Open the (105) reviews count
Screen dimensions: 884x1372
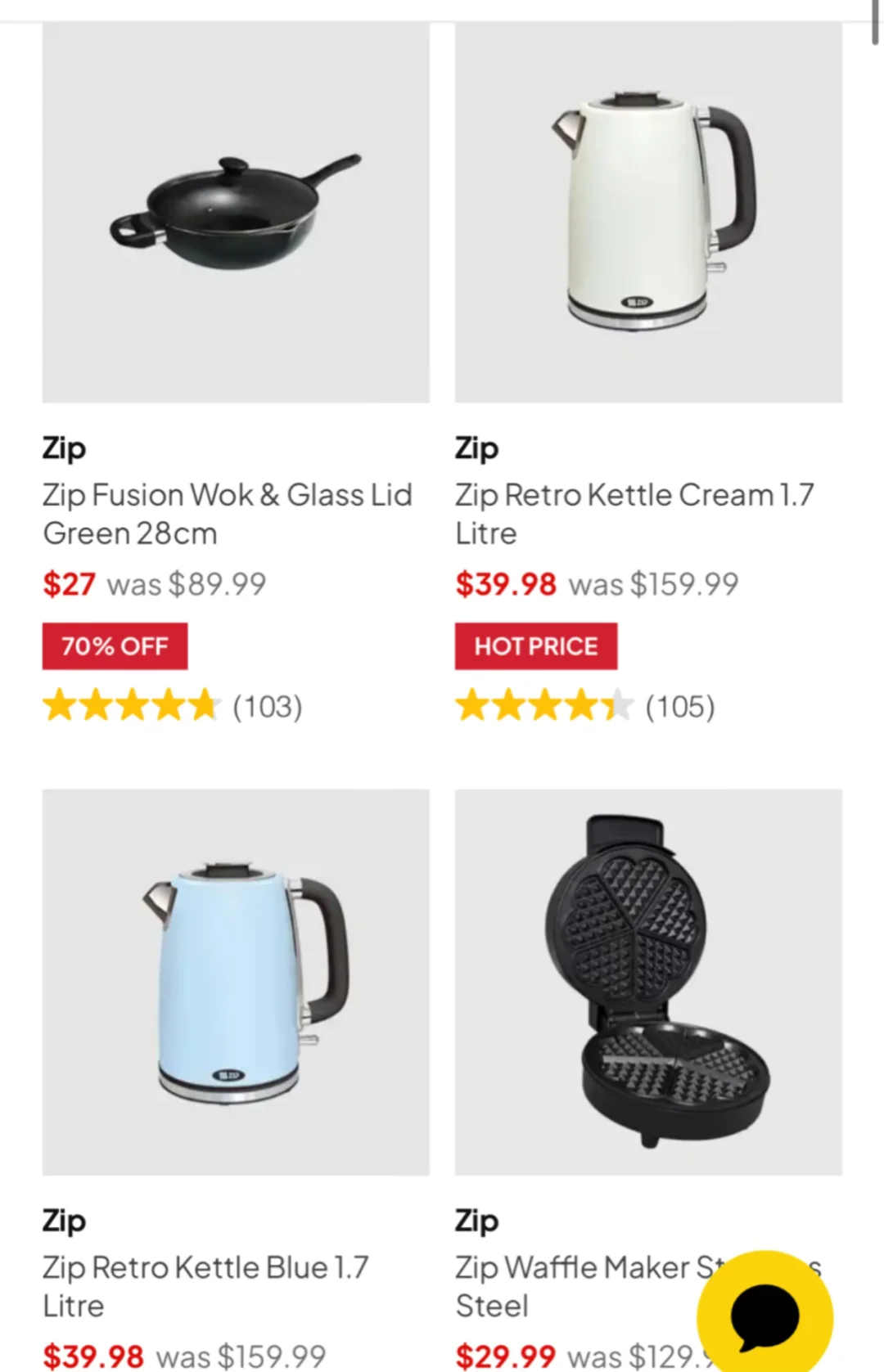[680, 706]
